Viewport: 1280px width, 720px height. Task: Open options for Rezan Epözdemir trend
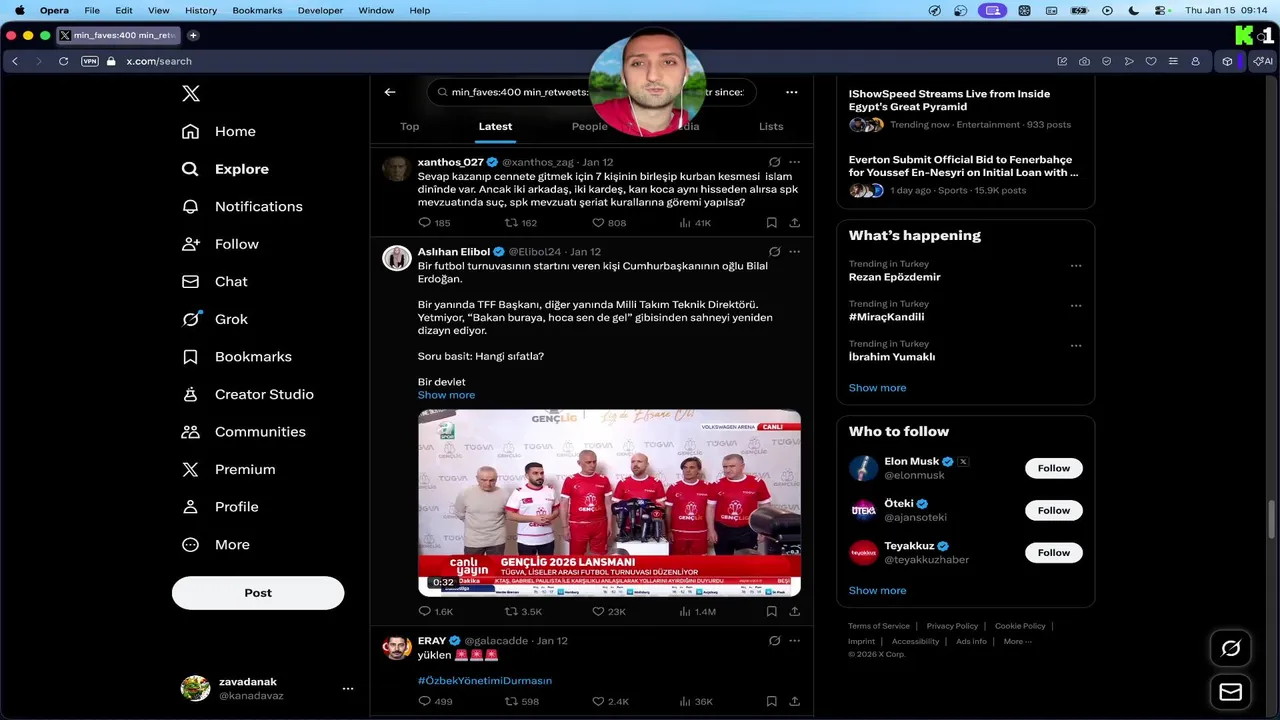pos(1076,266)
